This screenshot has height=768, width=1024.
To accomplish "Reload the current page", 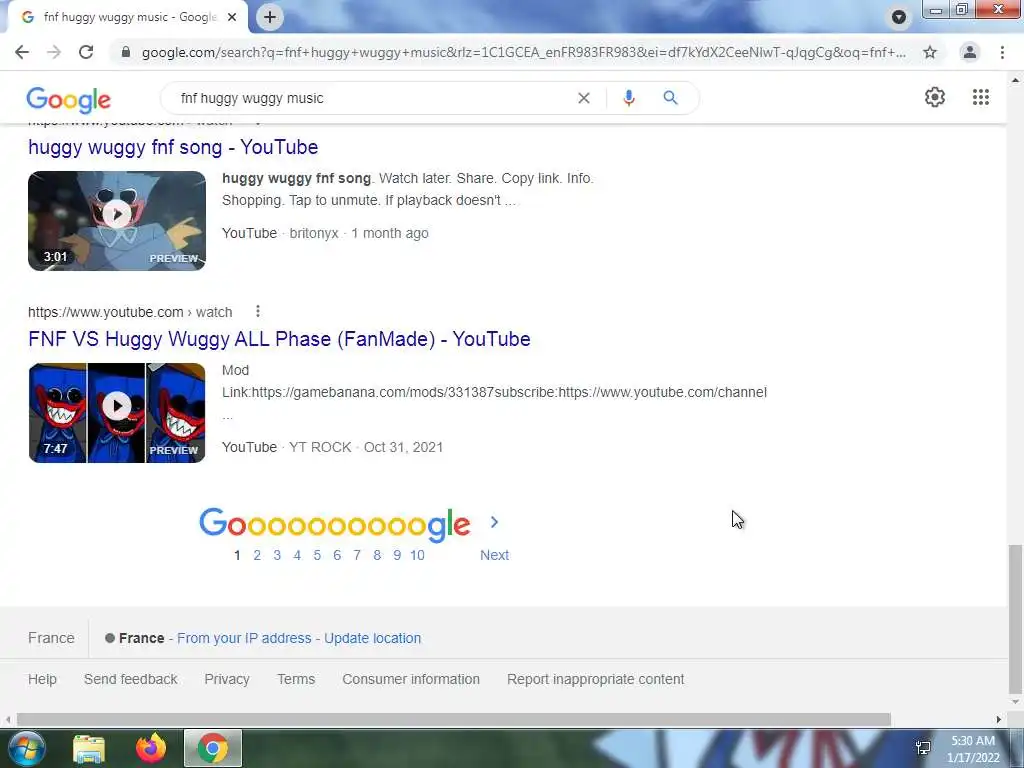I will coord(86,52).
